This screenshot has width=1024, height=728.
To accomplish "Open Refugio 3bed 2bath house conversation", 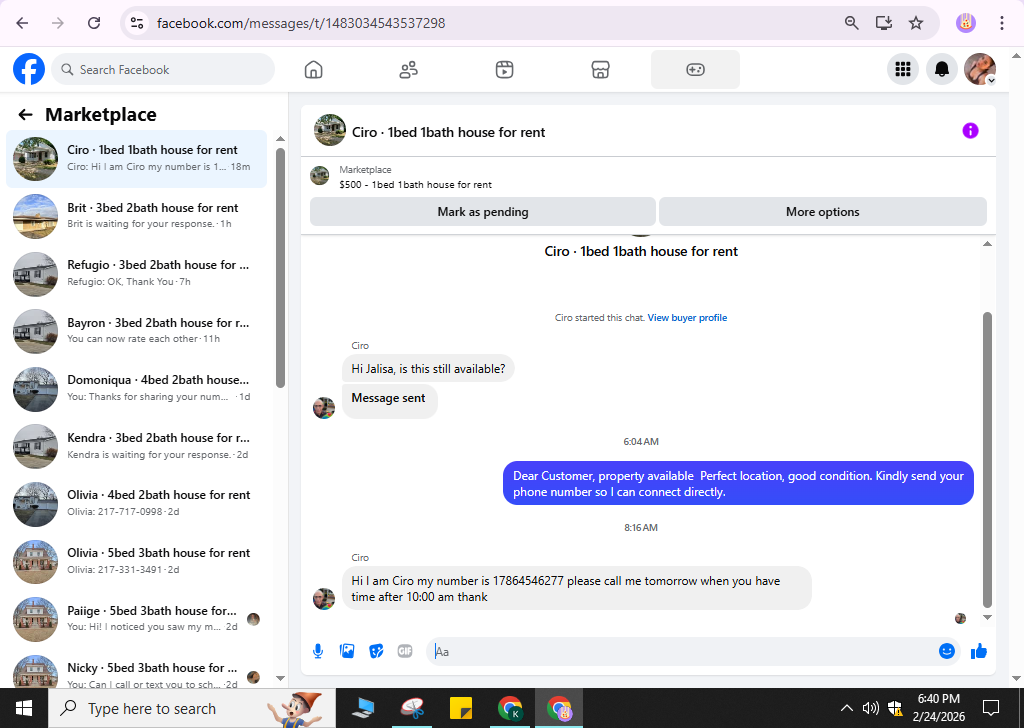I will point(136,274).
